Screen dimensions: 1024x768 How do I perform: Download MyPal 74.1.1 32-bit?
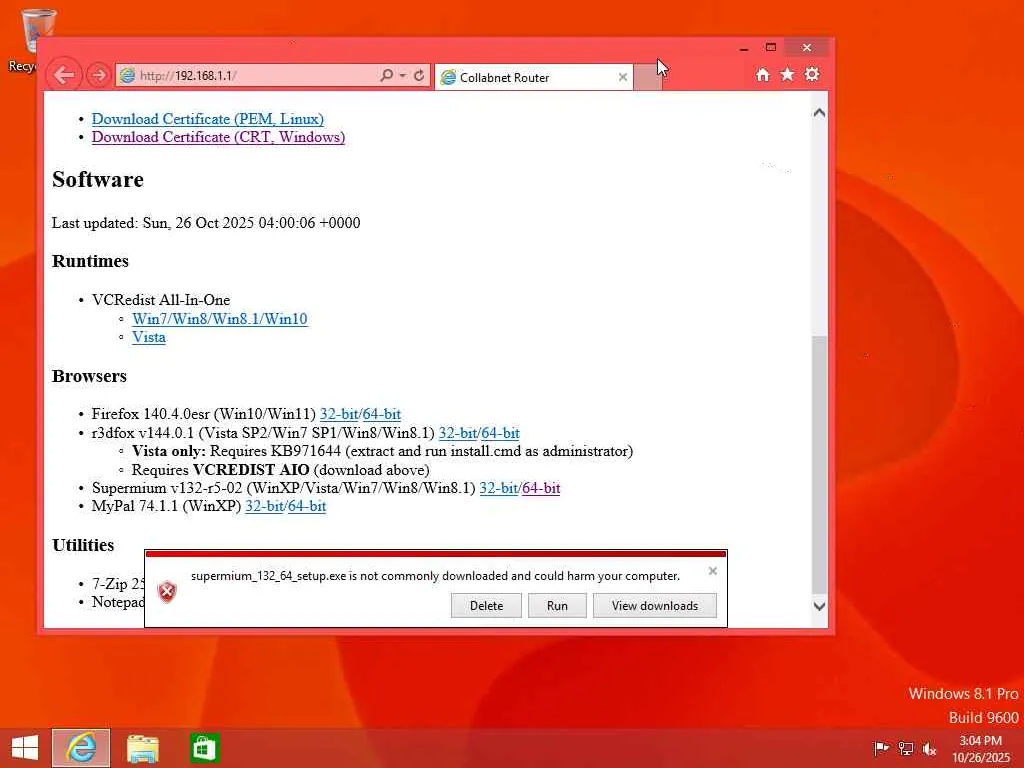[264, 506]
